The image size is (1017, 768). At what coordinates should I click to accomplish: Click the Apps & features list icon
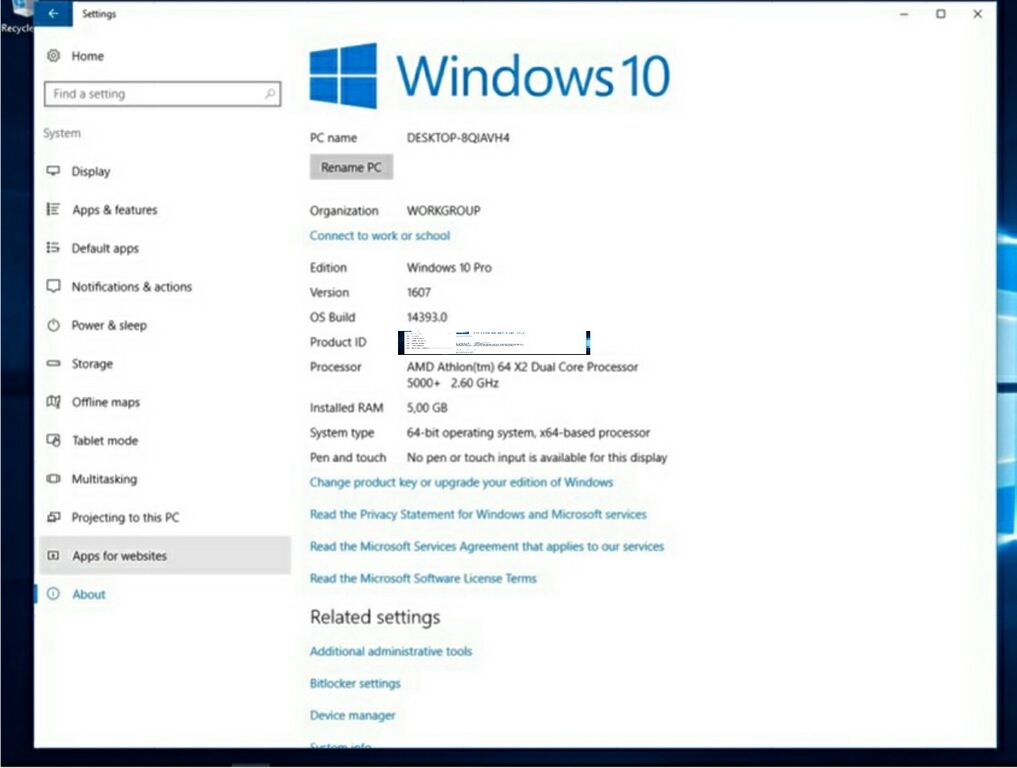point(53,210)
